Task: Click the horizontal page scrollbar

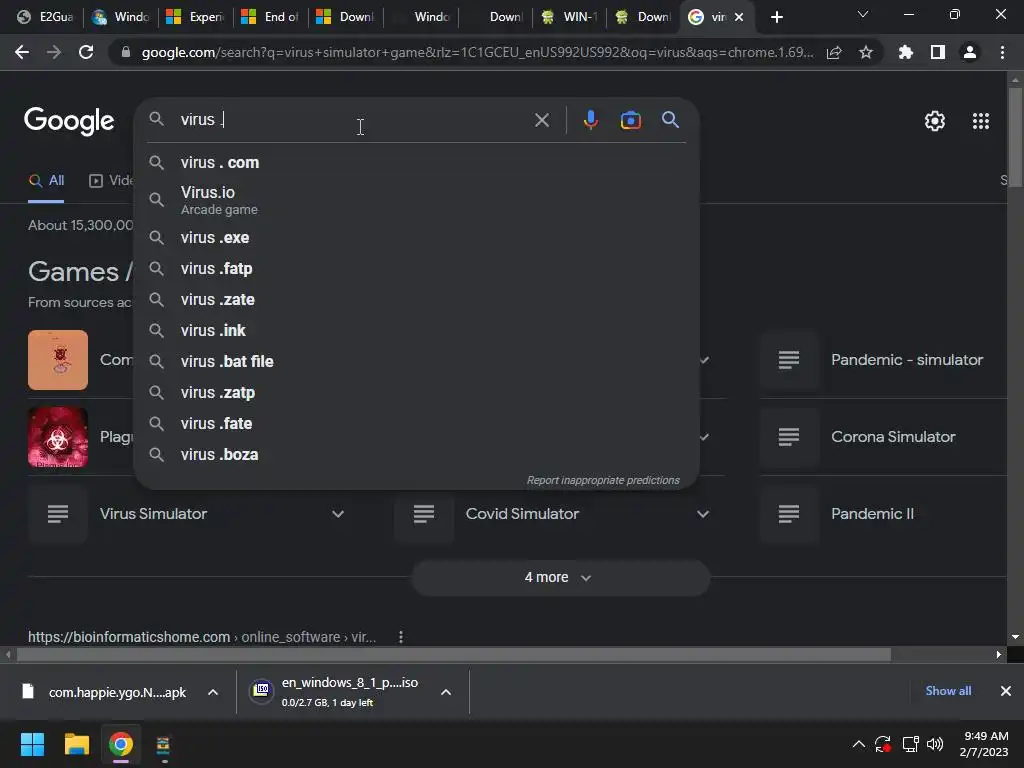Action: 453,654
